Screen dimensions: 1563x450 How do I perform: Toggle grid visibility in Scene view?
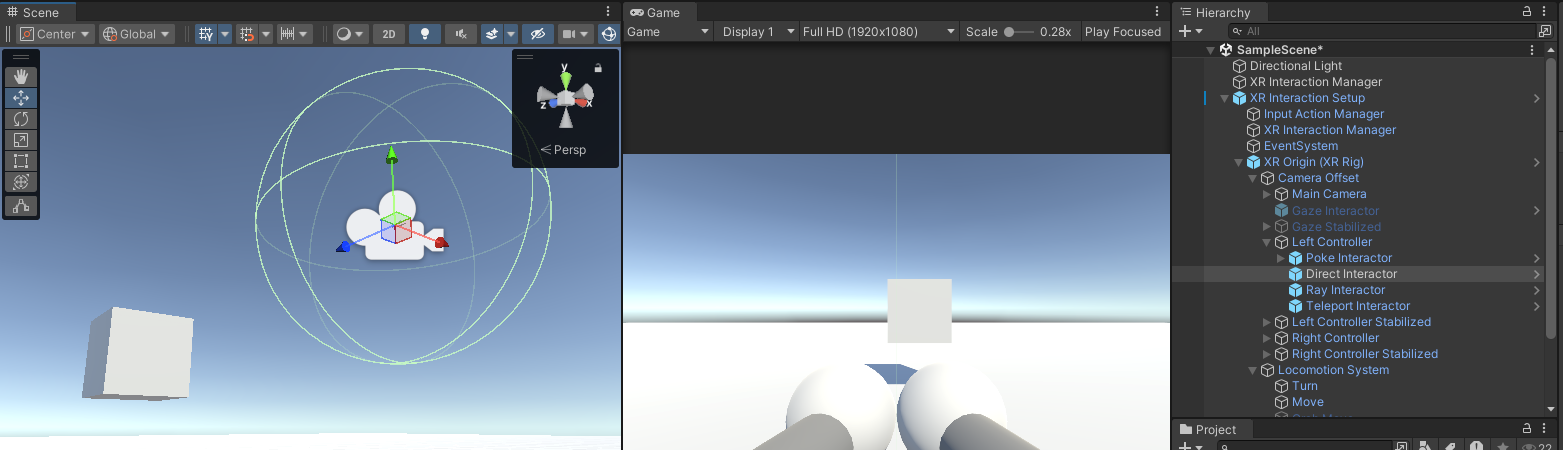point(206,33)
